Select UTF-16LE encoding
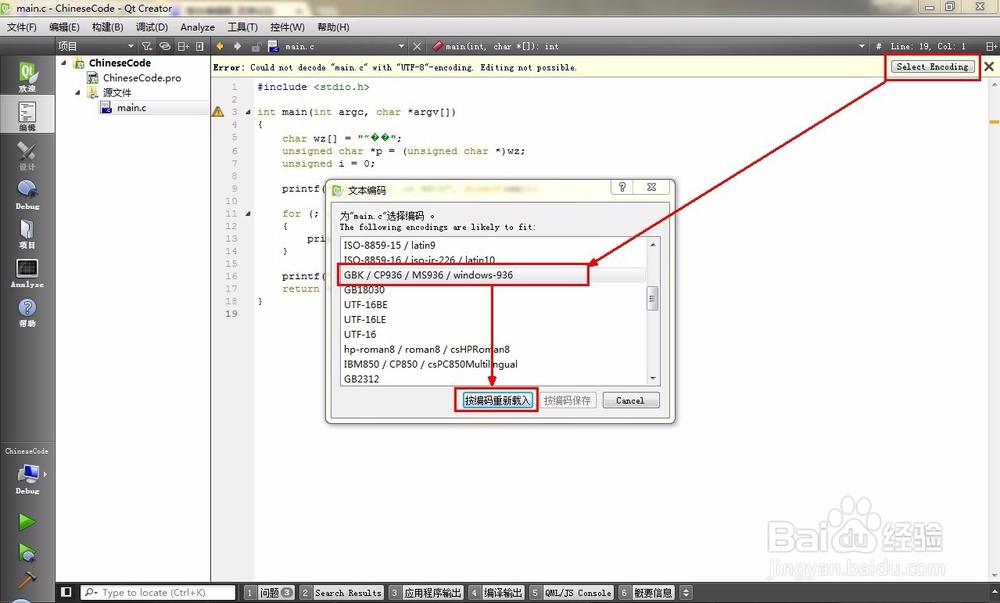The width and height of the screenshot is (1000, 603). 493,319
